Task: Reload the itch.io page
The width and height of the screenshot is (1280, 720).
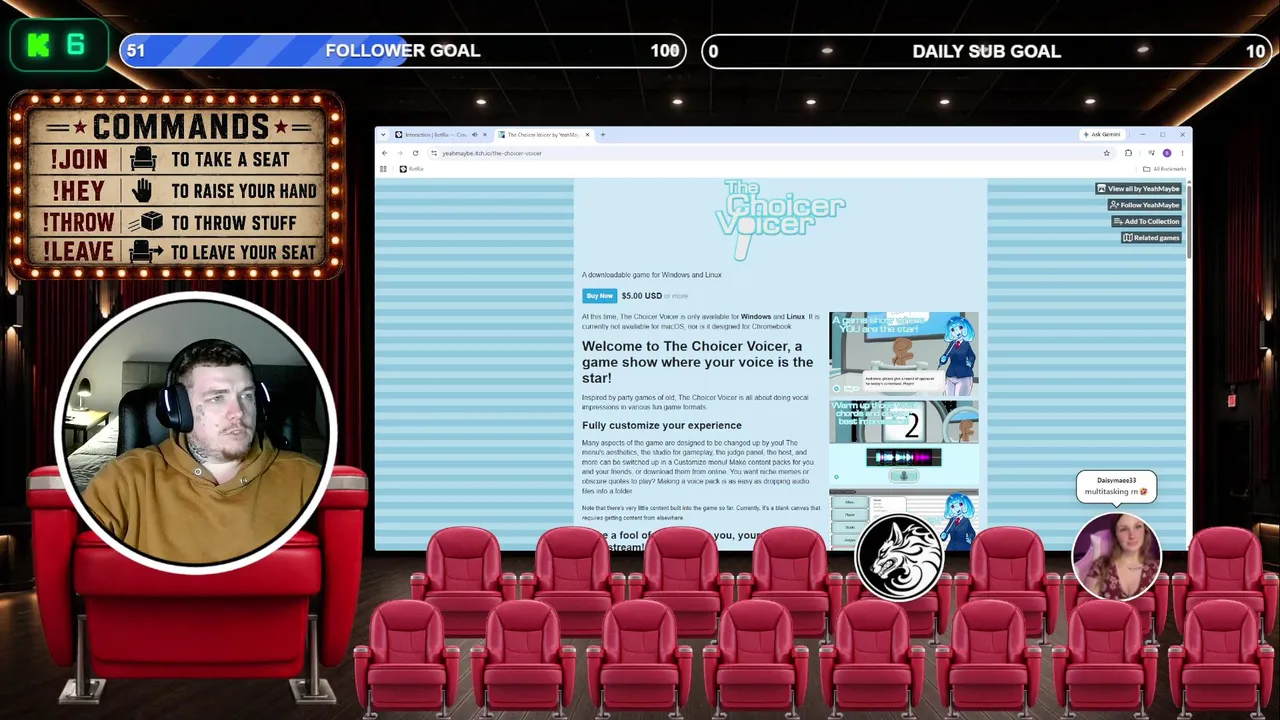Action: 415,153
